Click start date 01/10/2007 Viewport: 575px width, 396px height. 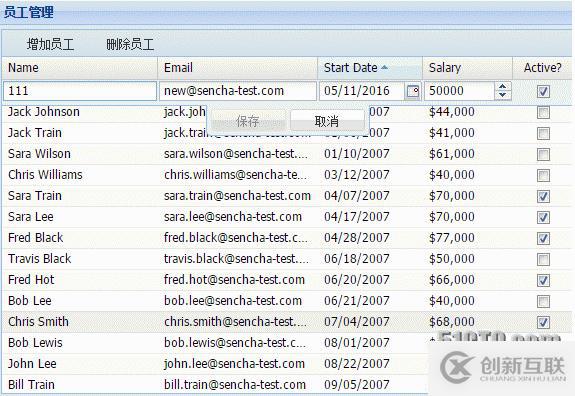click(356, 154)
